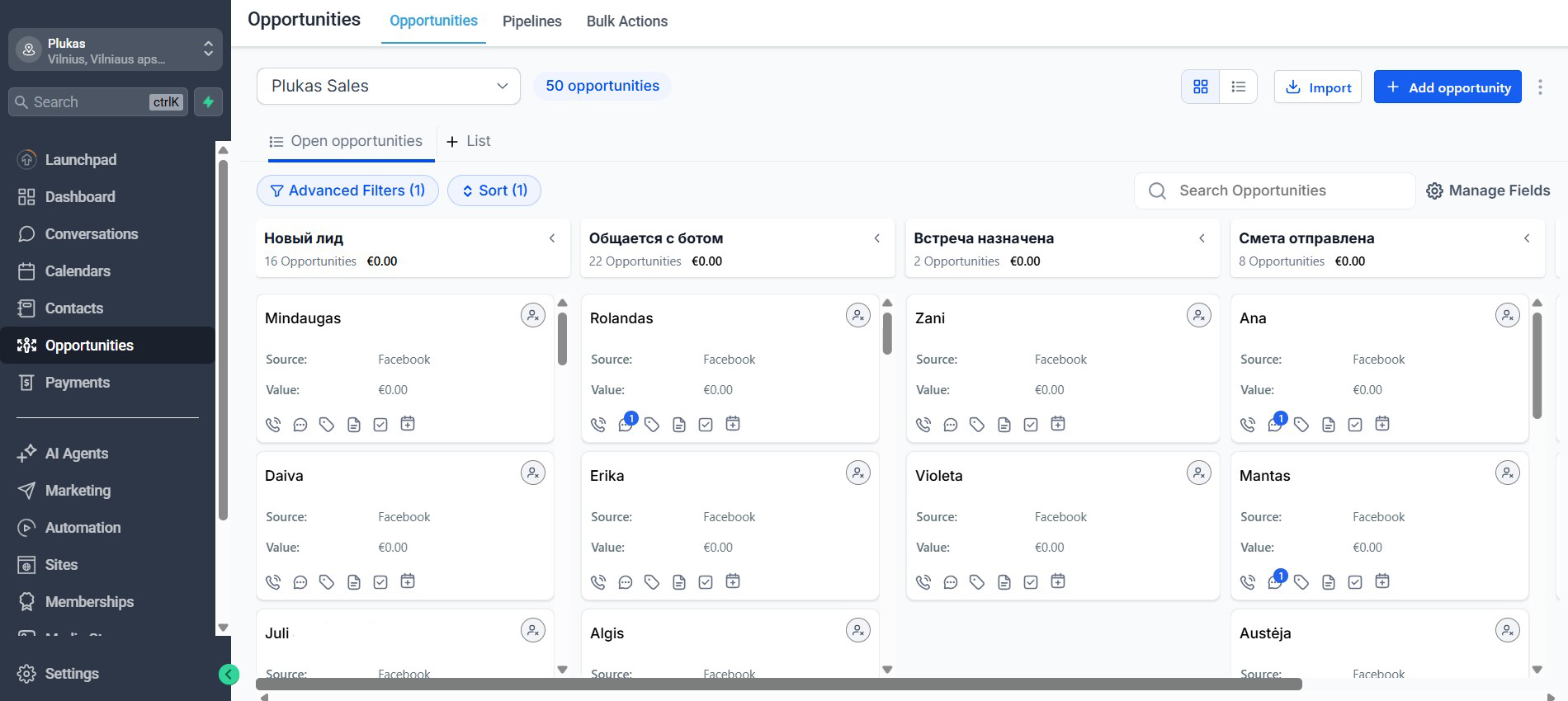
Task: Open the Sort (1) options
Action: [494, 191]
